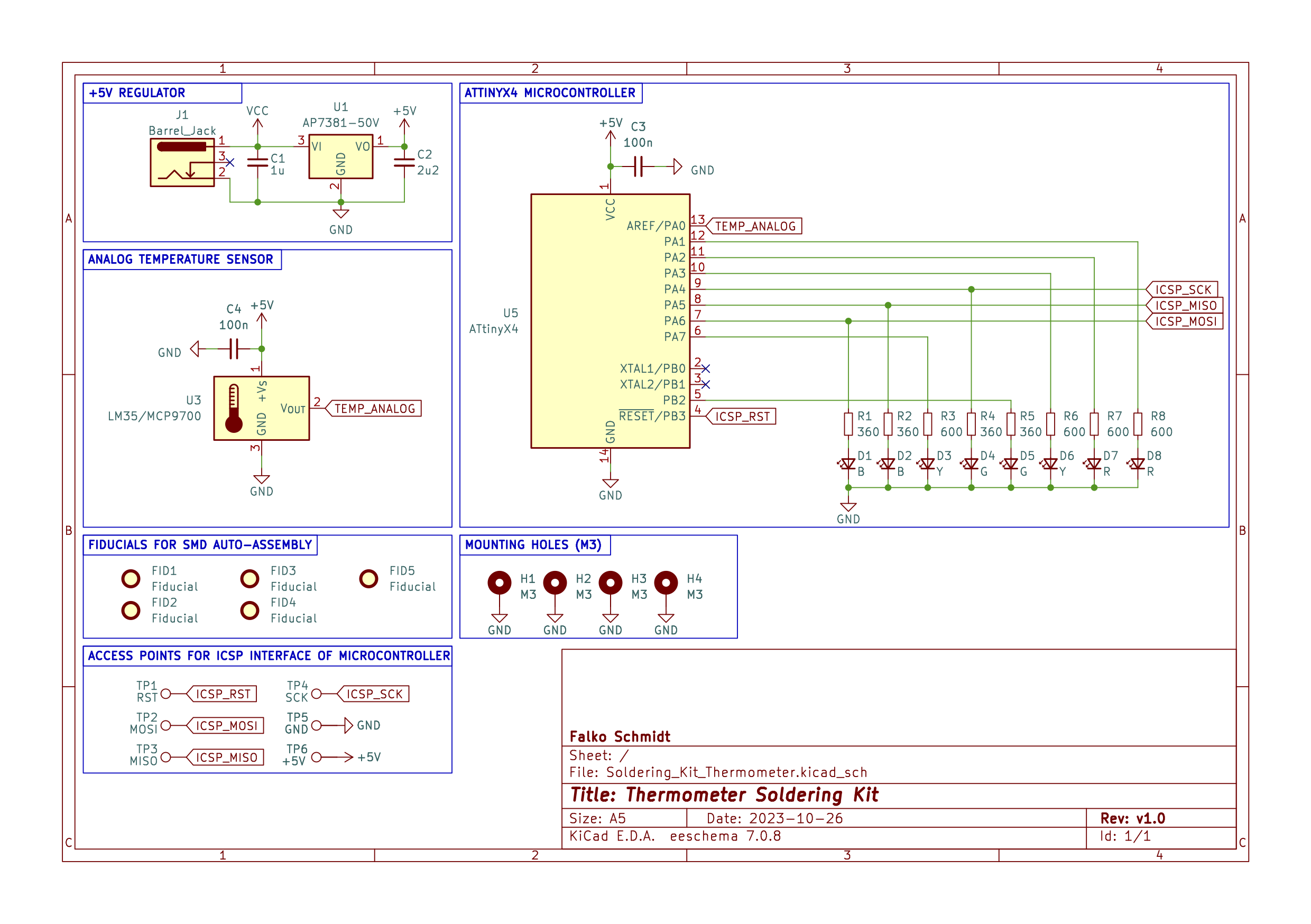Screen dimensions: 1311x924
Task: Select the AP7381-50V regulator U1 symbol
Action: (x=341, y=156)
